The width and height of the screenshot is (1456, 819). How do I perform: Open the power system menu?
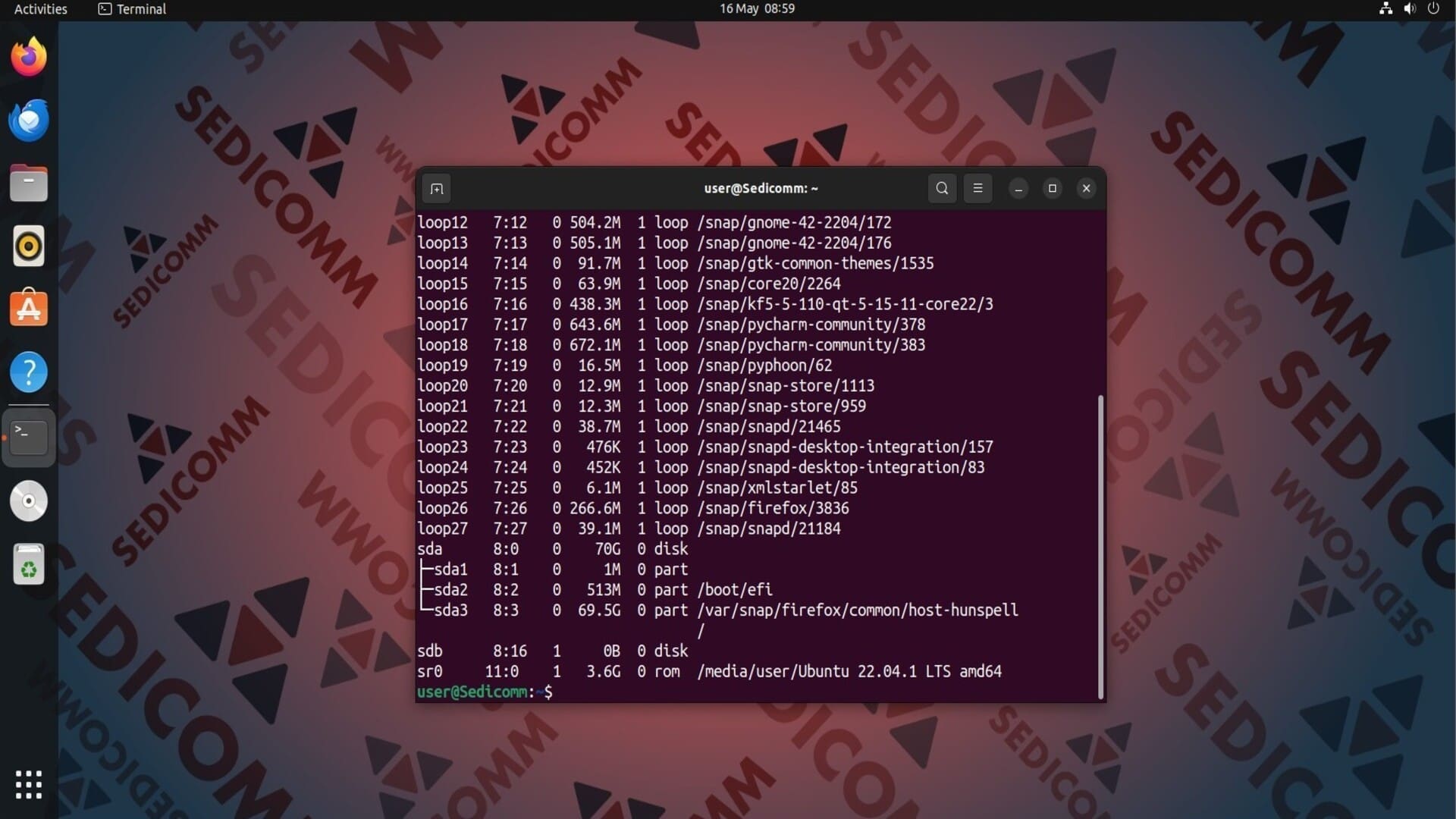pos(1433,9)
